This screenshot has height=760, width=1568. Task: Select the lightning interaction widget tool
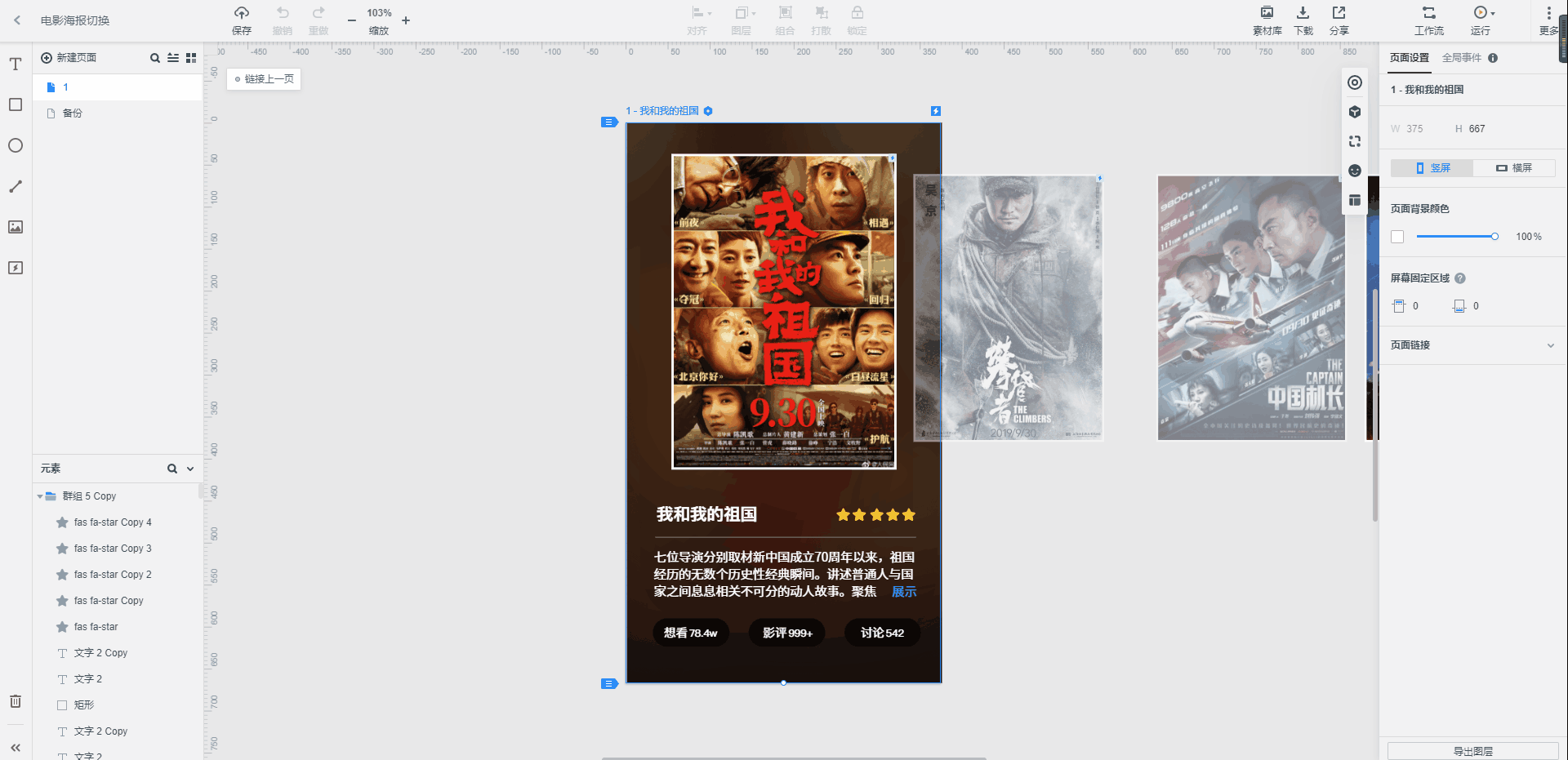click(16, 268)
